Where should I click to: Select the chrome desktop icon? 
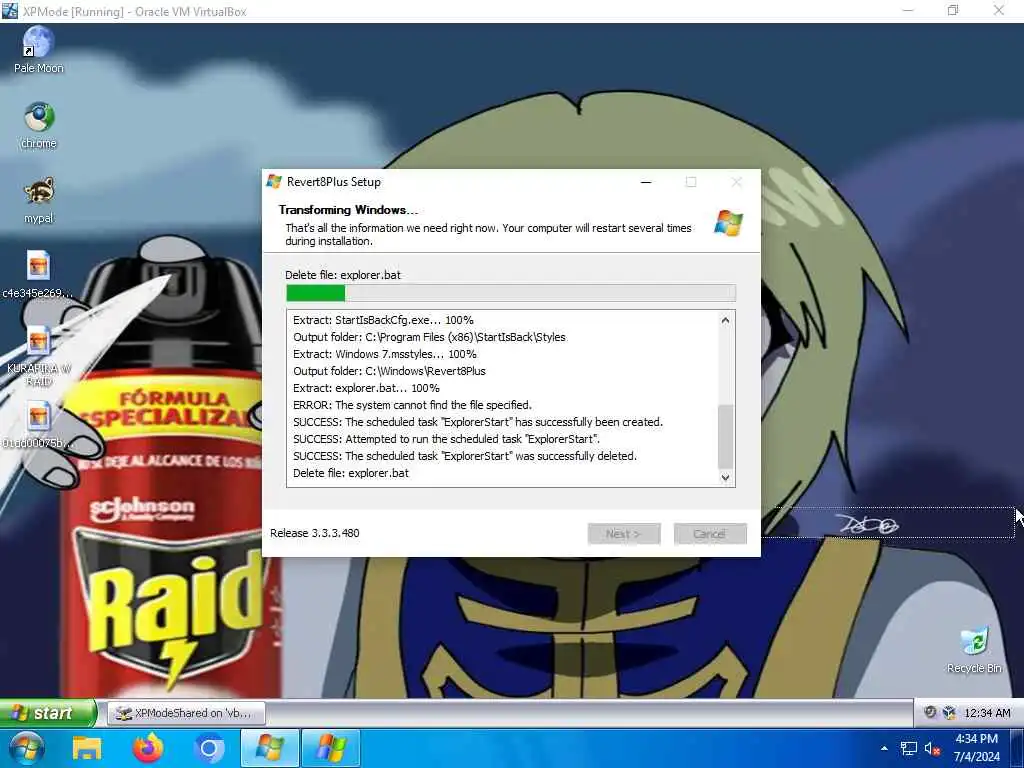point(39,125)
